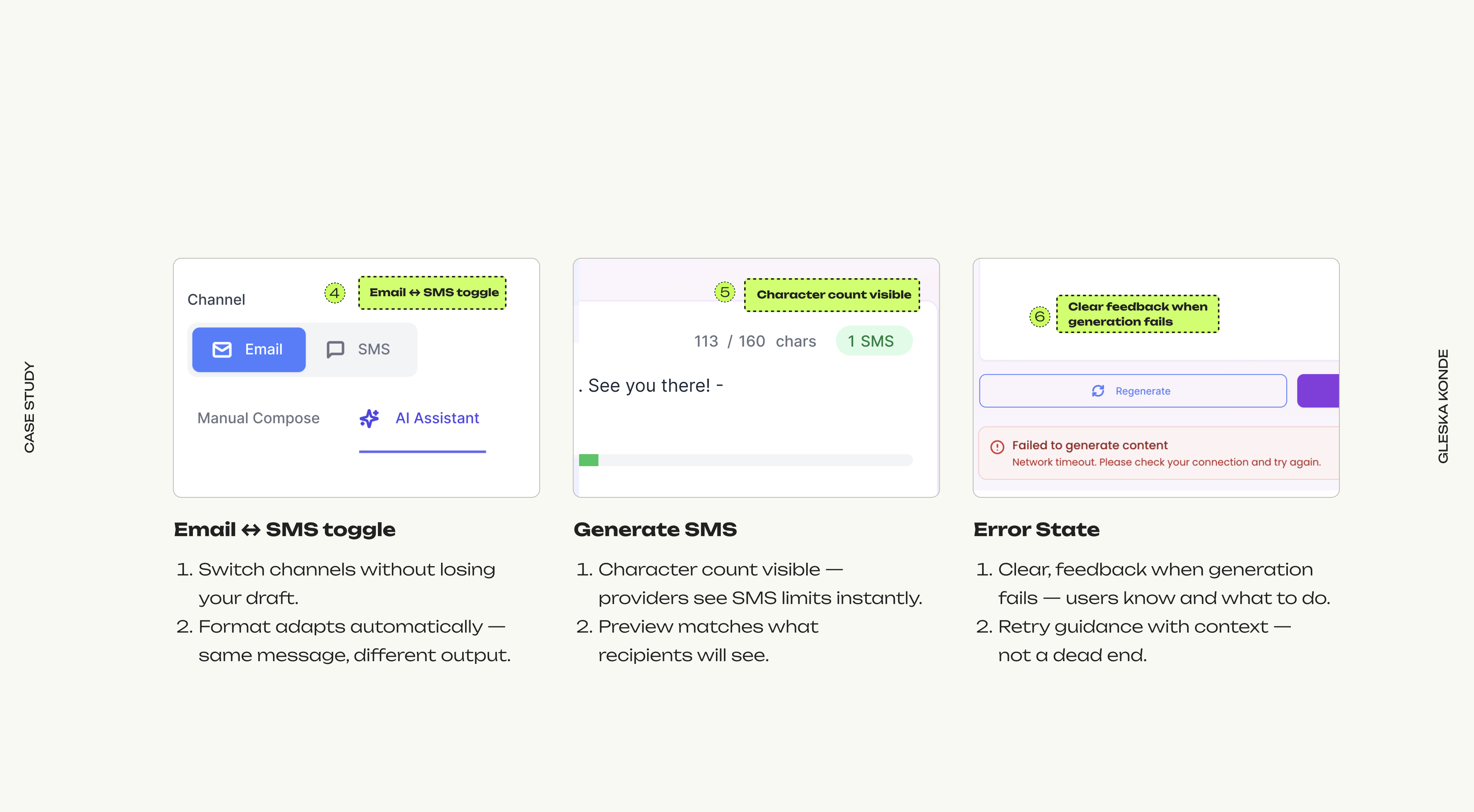Open the Manual Compose tab
Image resolution: width=1474 pixels, height=812 pixels.
coord(258,418)
